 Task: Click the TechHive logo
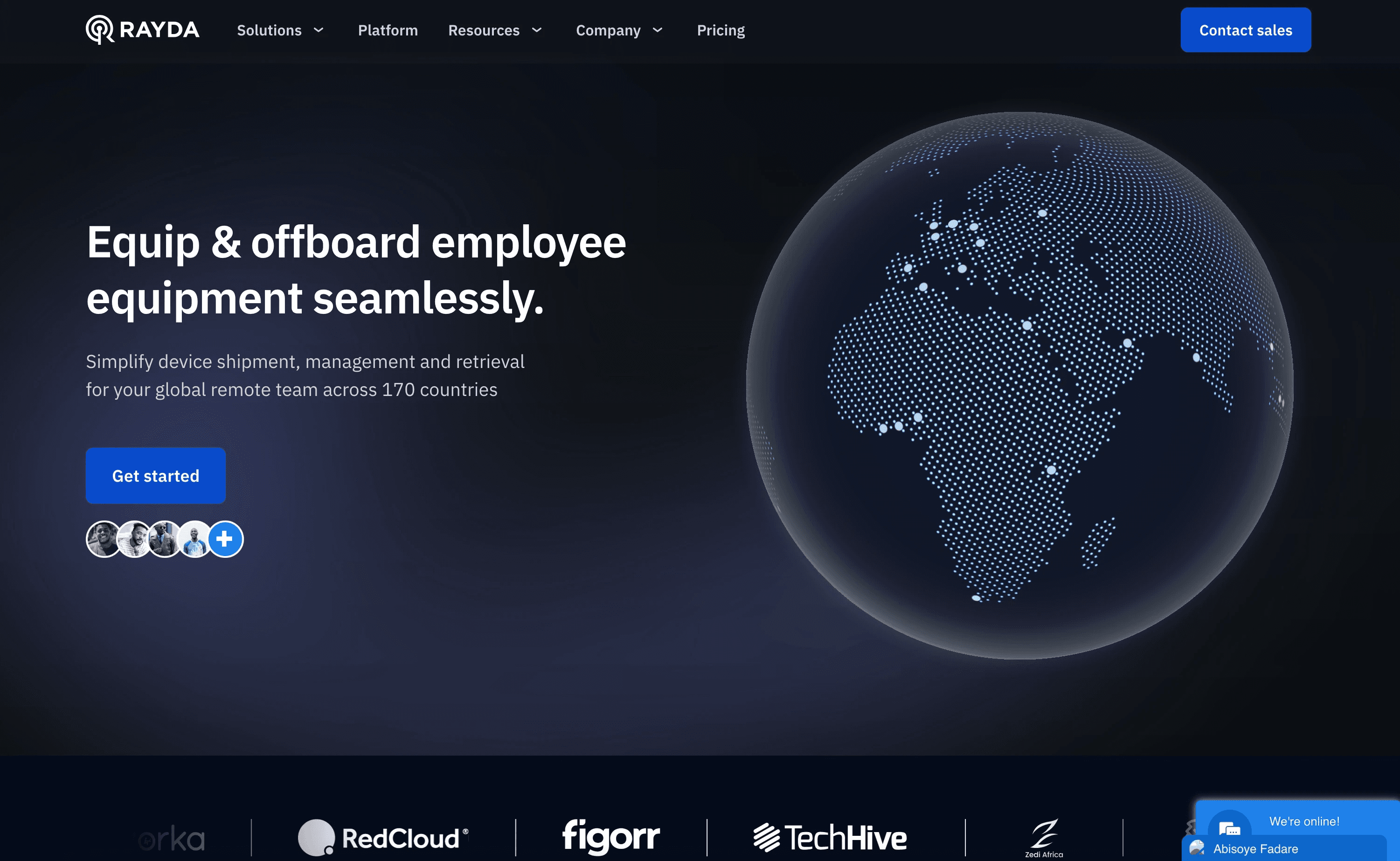[830, 838]
